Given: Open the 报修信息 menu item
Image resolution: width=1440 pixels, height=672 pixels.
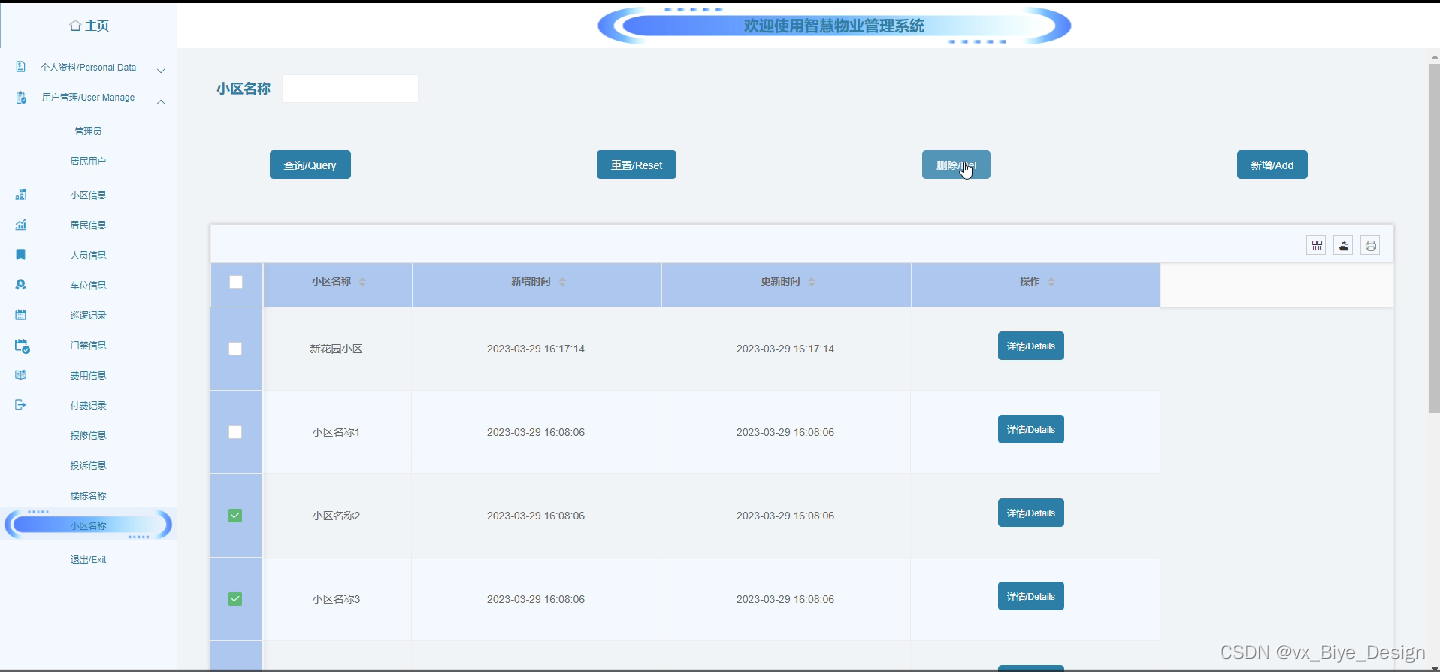Looking at the screenshot, I should [88, 435].
